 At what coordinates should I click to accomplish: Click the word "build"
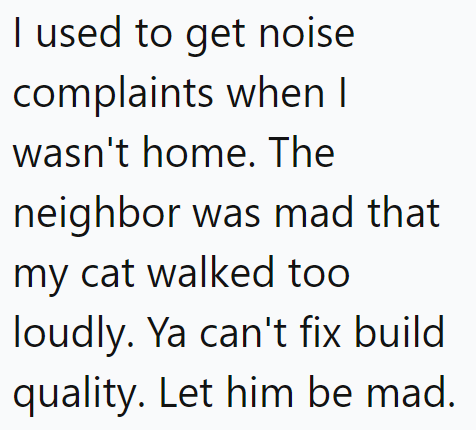[x=399, y=332]
